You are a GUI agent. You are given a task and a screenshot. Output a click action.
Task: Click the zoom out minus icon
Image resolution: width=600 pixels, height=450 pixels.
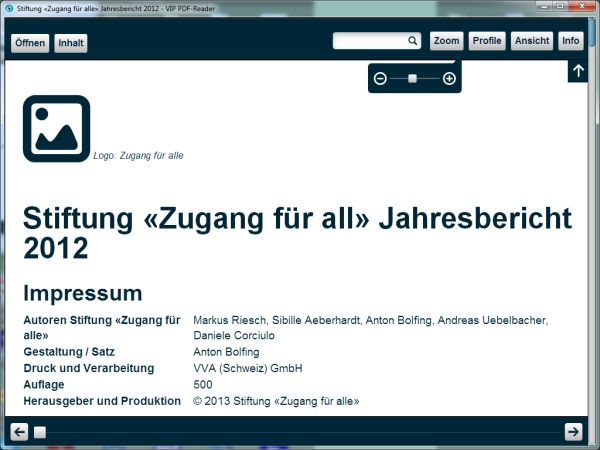[380, 79]
